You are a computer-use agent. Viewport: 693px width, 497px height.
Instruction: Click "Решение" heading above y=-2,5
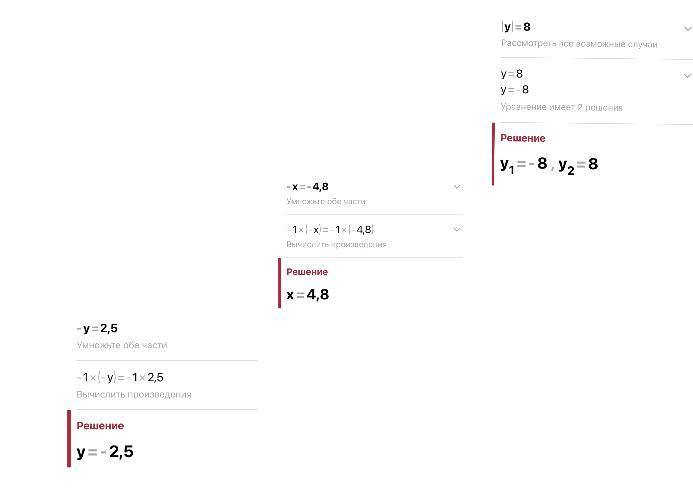tap(100, 425)
